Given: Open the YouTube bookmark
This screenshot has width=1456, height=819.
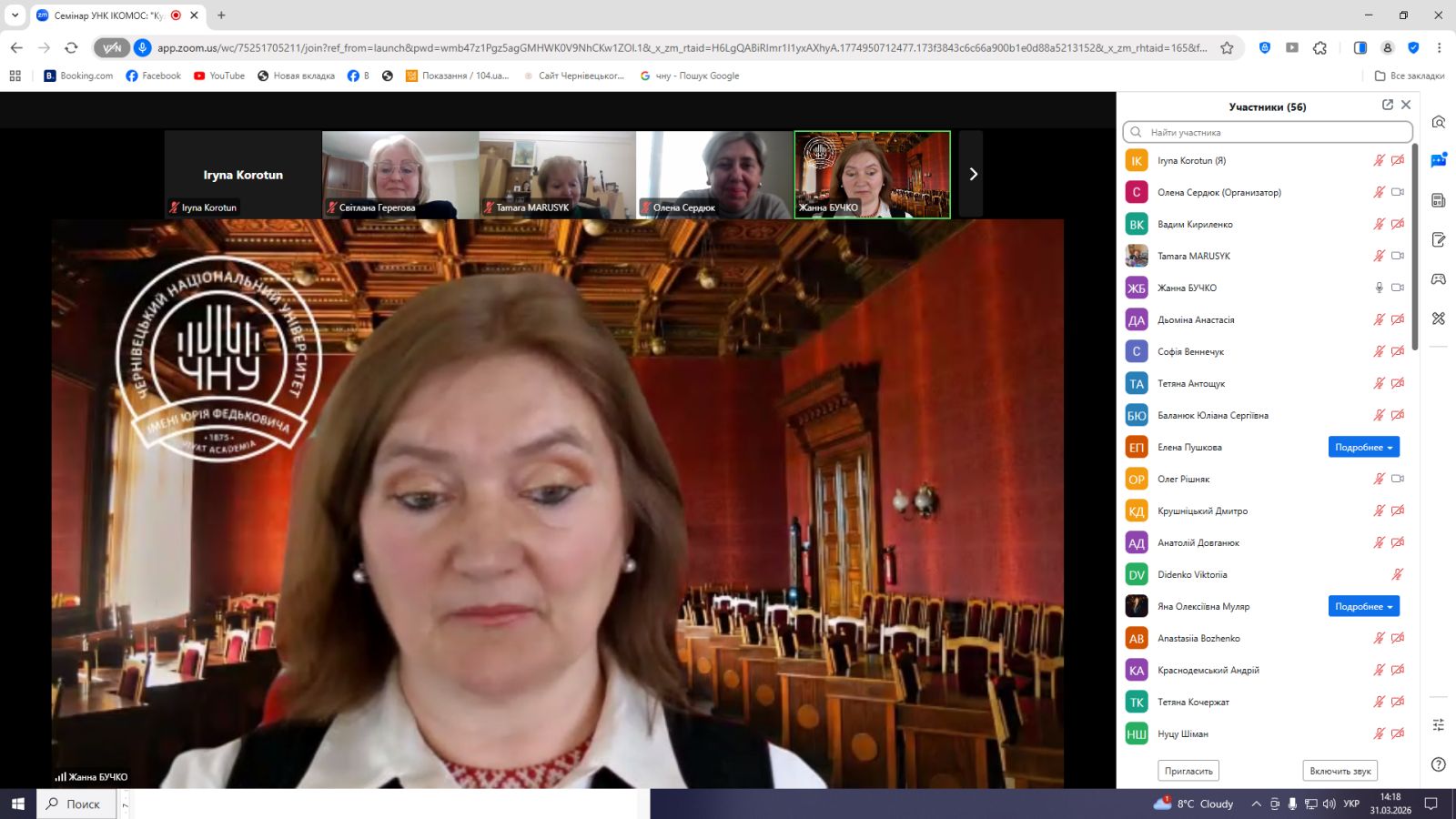Looking at the screenshot, I should (218, 76).
